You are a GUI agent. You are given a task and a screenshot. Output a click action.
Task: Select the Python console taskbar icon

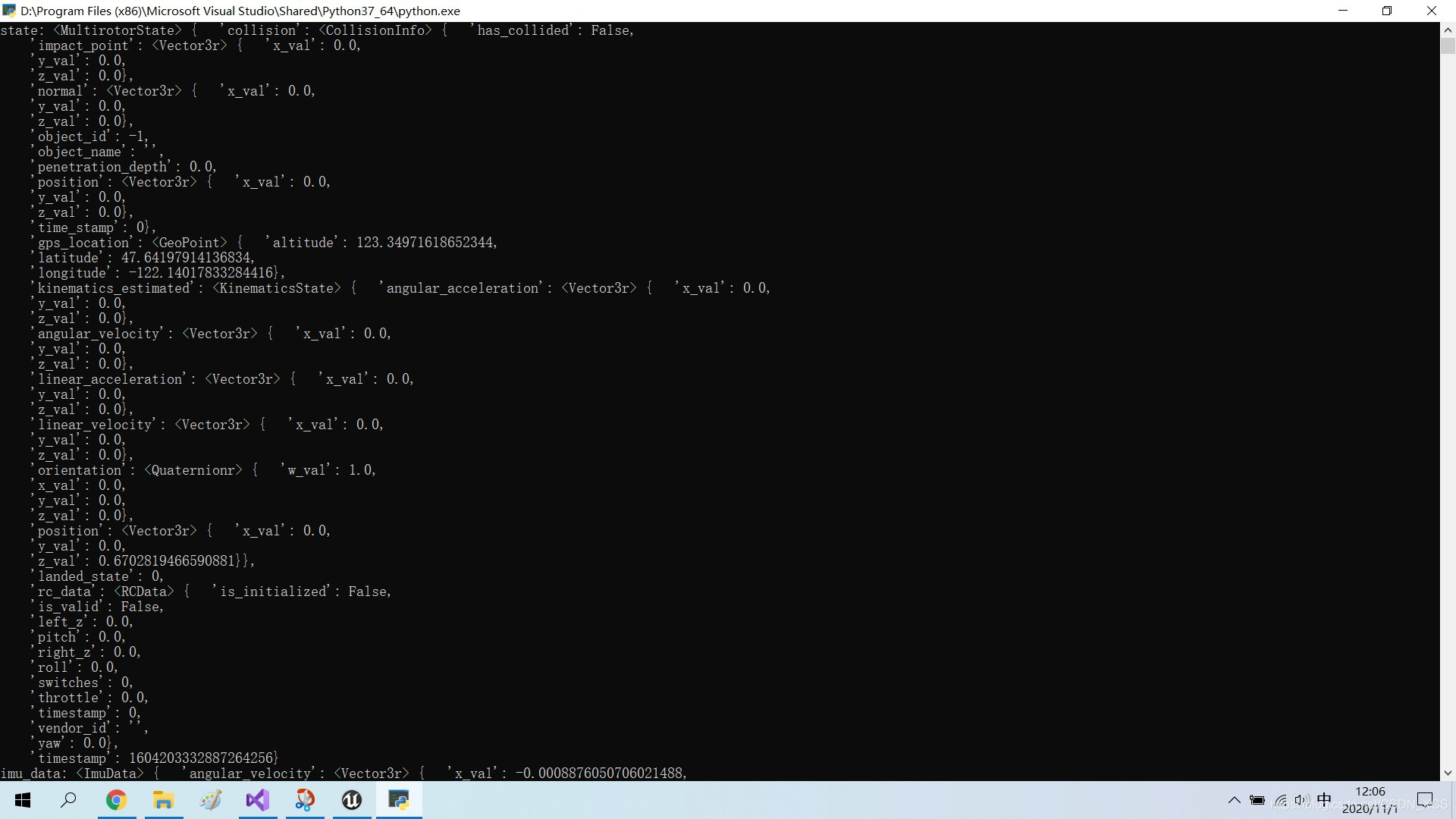pos(399,800)
